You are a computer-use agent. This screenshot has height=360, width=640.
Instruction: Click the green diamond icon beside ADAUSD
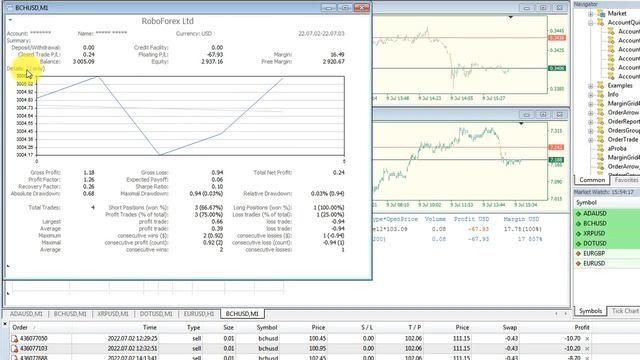[578, 213]
